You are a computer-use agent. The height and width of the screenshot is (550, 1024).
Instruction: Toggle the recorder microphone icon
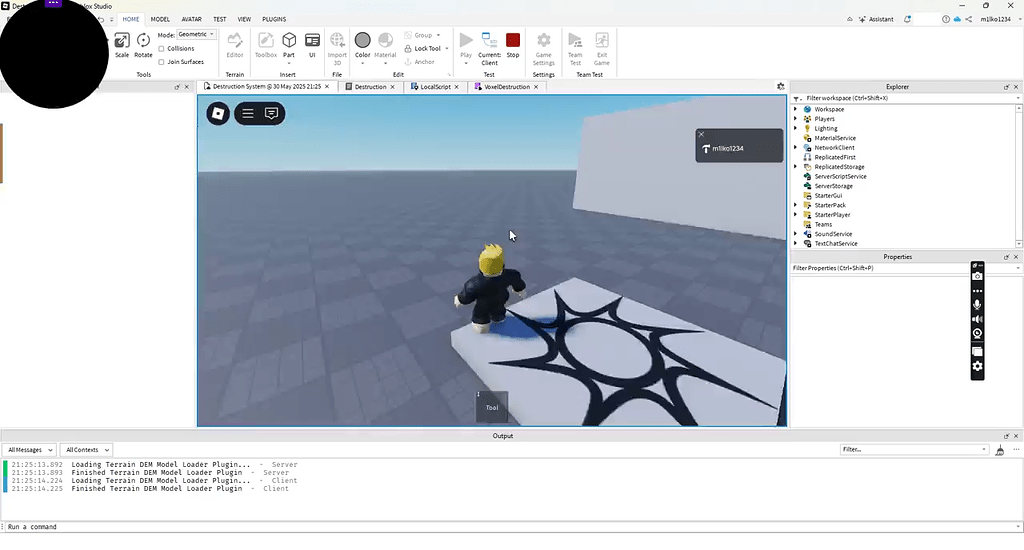977,304
